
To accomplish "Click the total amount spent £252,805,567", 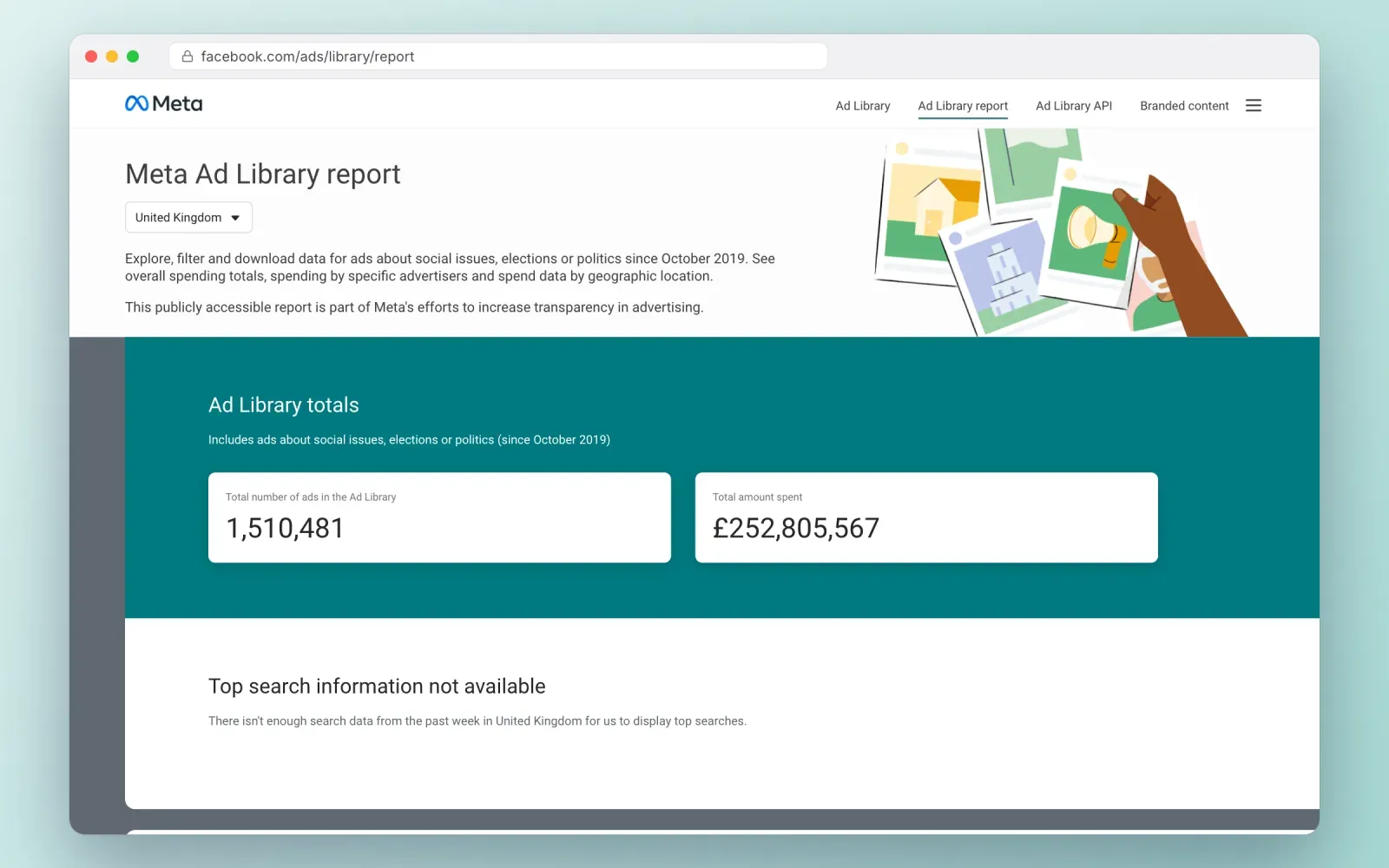I will tap(796, 528).
